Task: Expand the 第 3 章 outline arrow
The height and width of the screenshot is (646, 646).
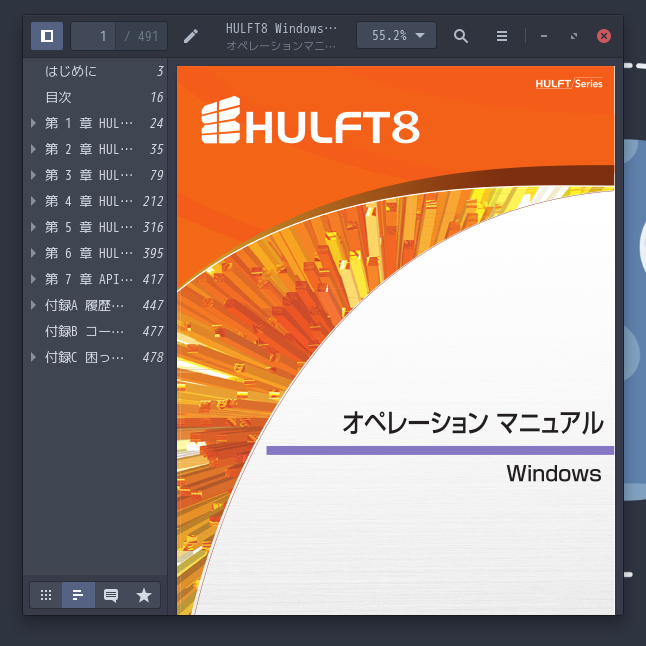Action: click(x=33, y=175)
